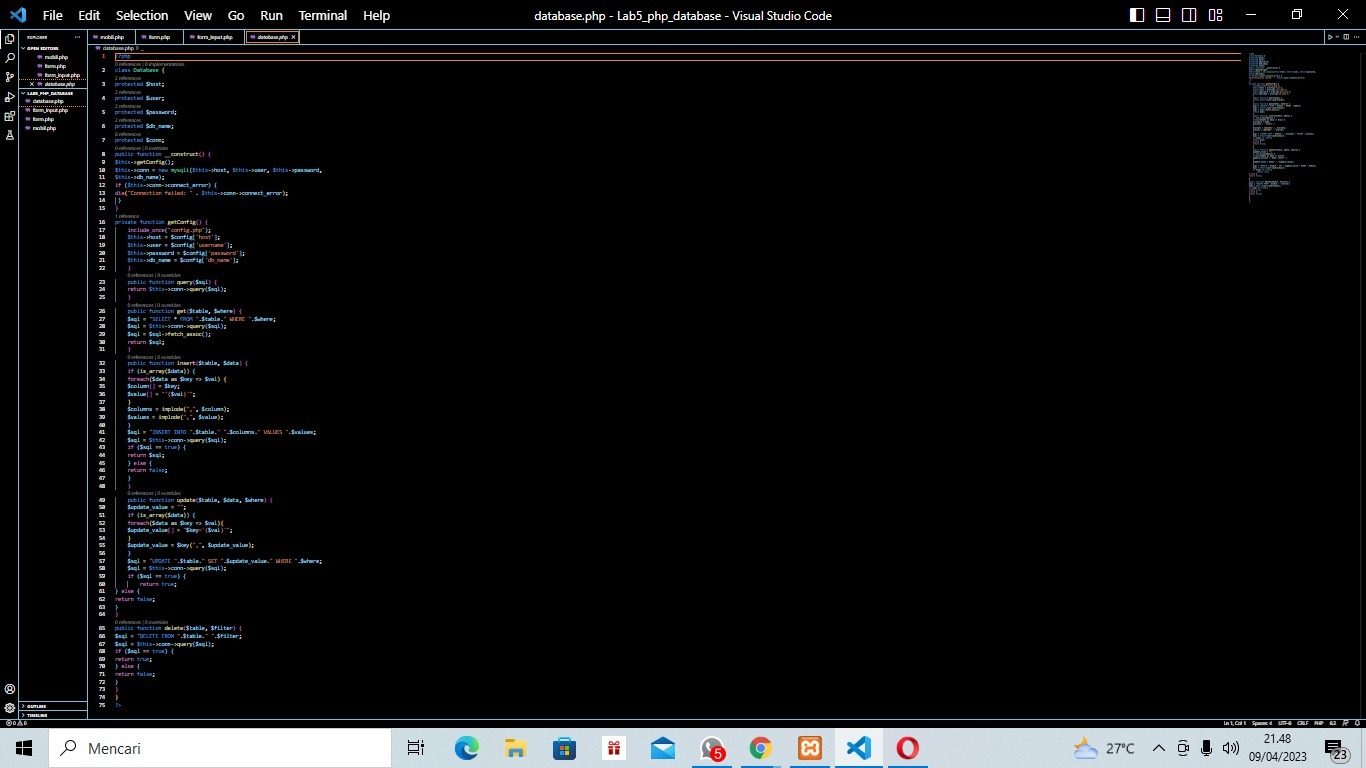Open the Accounts icon above settings gear
Viewport: 1366px width, 768px height.
tap(10, 689)
